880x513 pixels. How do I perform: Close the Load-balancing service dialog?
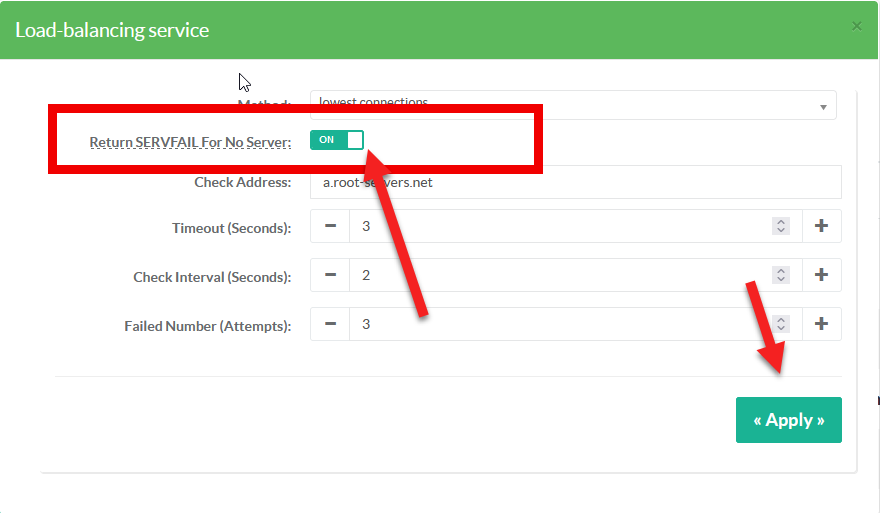856,26
